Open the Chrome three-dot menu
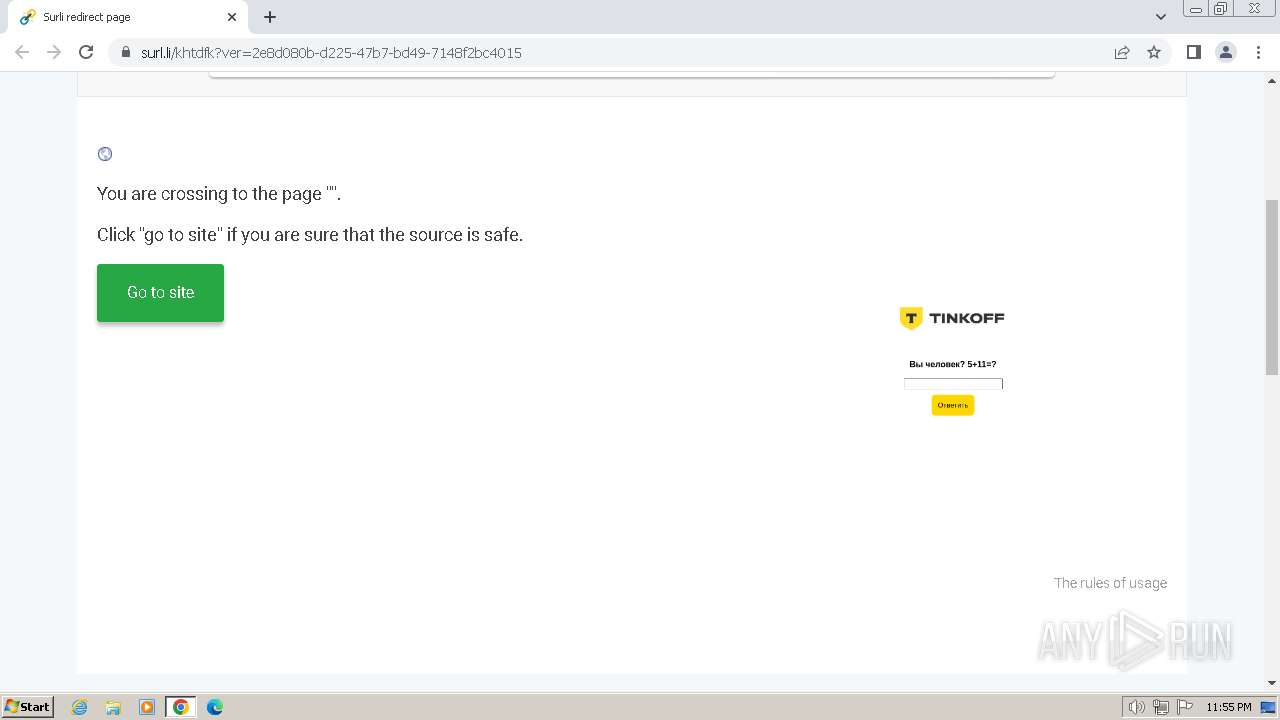The image size is (1280, 720). (1258, 52)
